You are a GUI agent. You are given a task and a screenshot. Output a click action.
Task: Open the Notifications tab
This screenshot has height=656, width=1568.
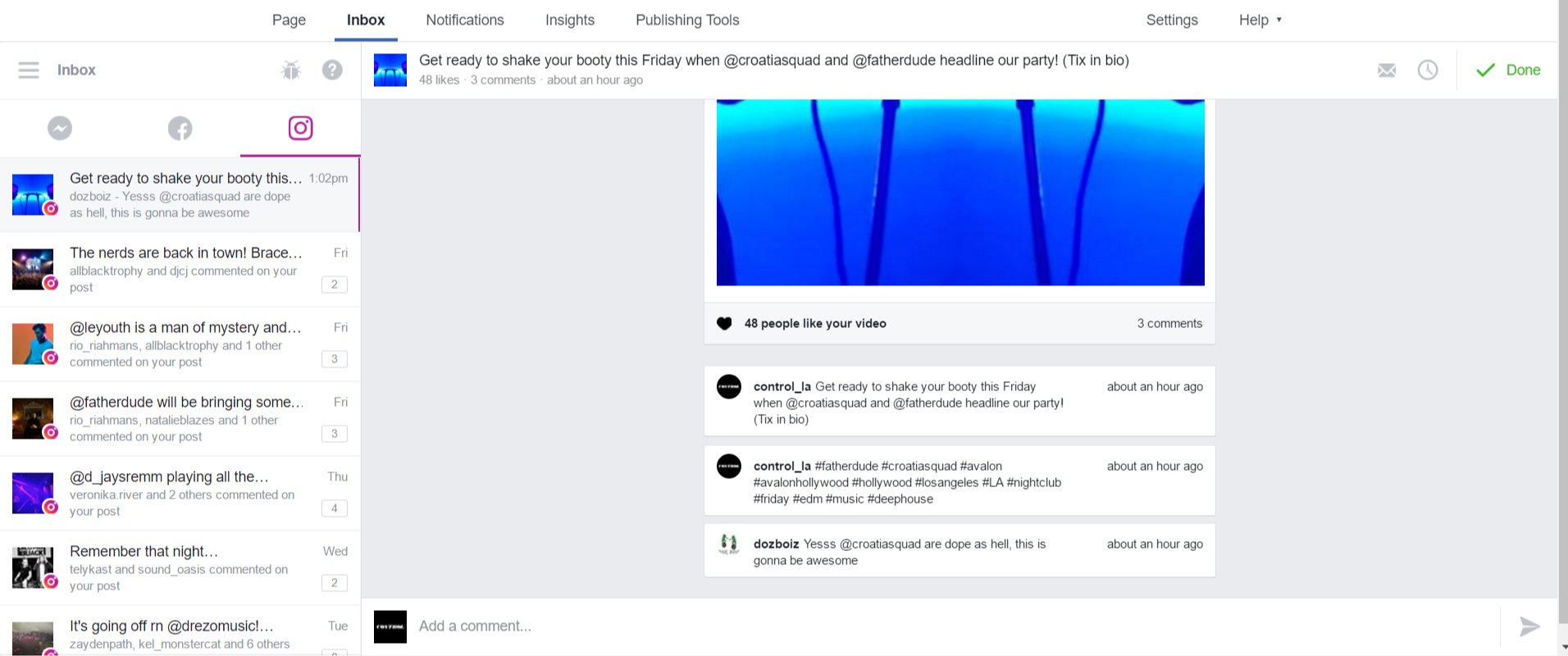(465, 20)
